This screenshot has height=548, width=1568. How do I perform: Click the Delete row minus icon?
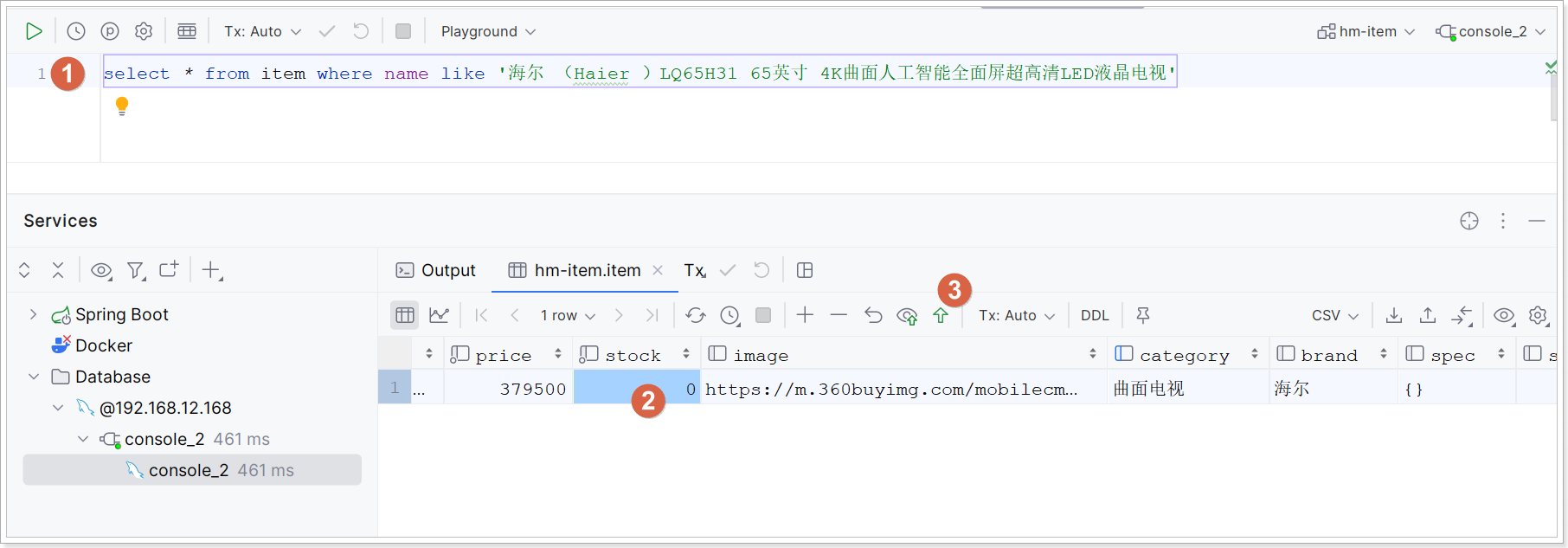pos(839,315)
